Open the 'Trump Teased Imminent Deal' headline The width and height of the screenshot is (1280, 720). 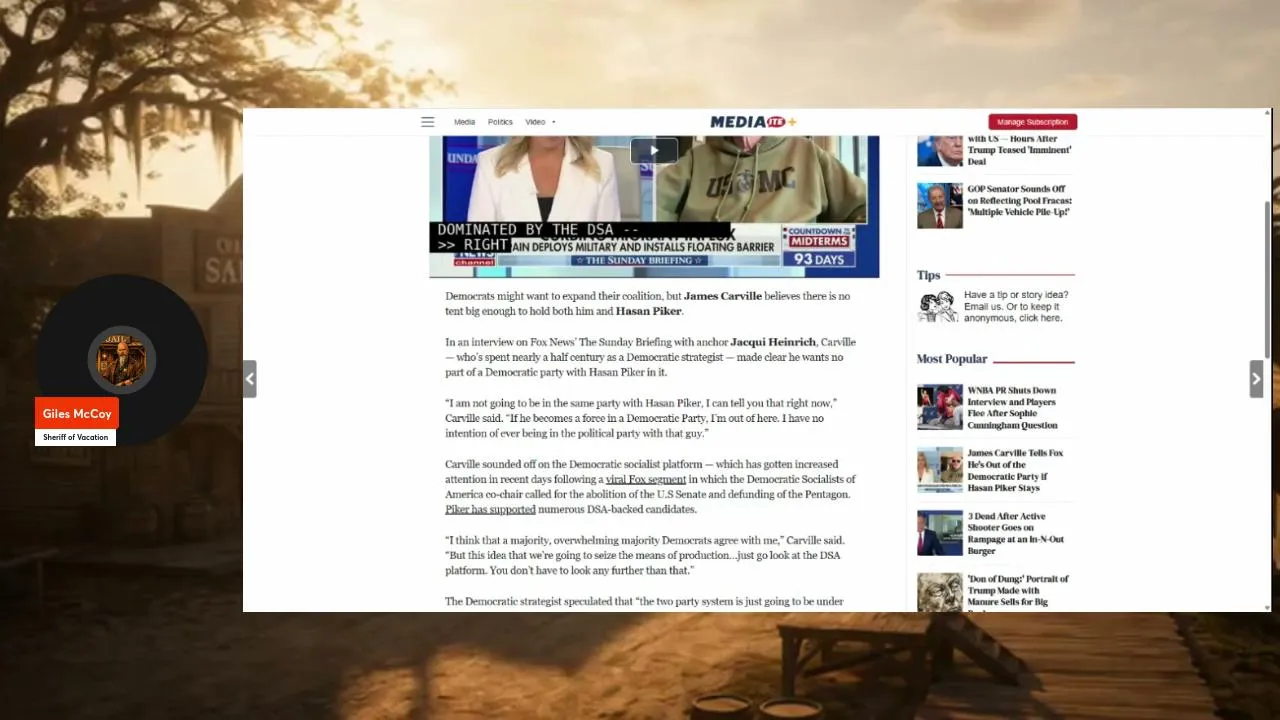tap(1019, 150)
